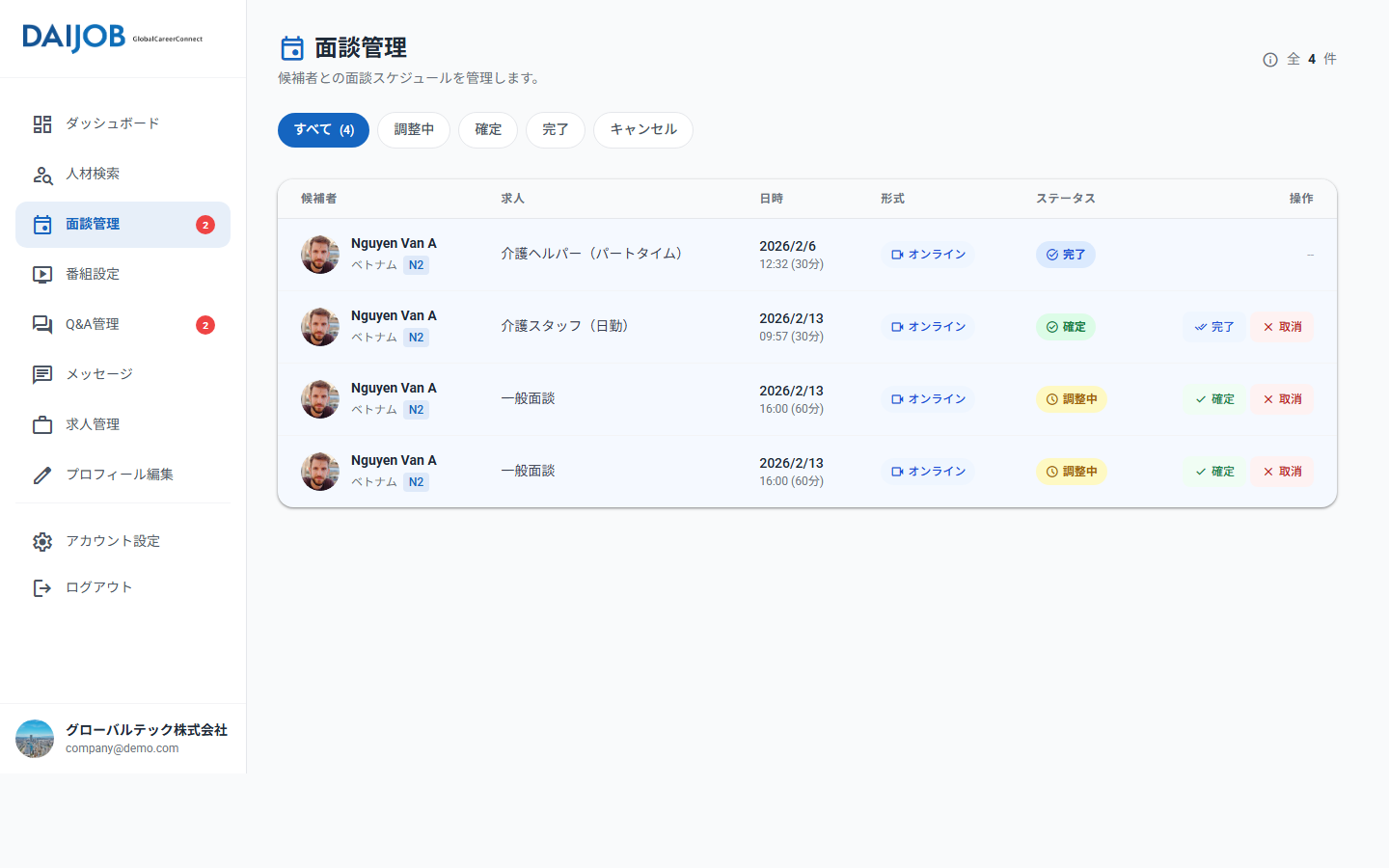Confirm the first 一般面談 by clicking 確定
The width and height of the screenshot is (1389, 868).
(x=1213, y=398)
